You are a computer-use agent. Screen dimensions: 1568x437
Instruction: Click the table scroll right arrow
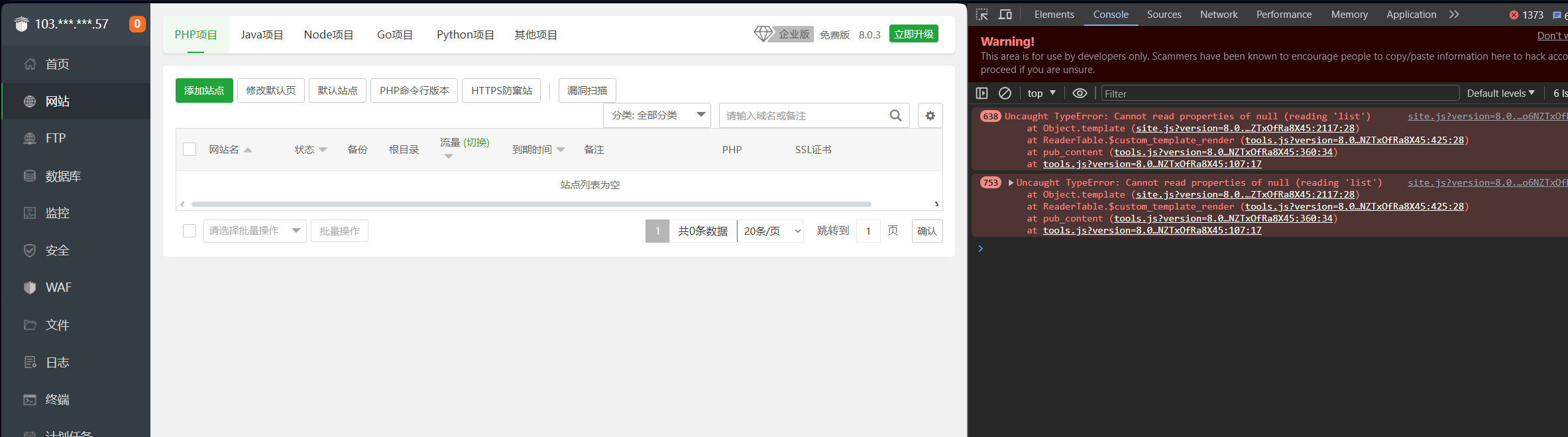[x=936, y=204]
